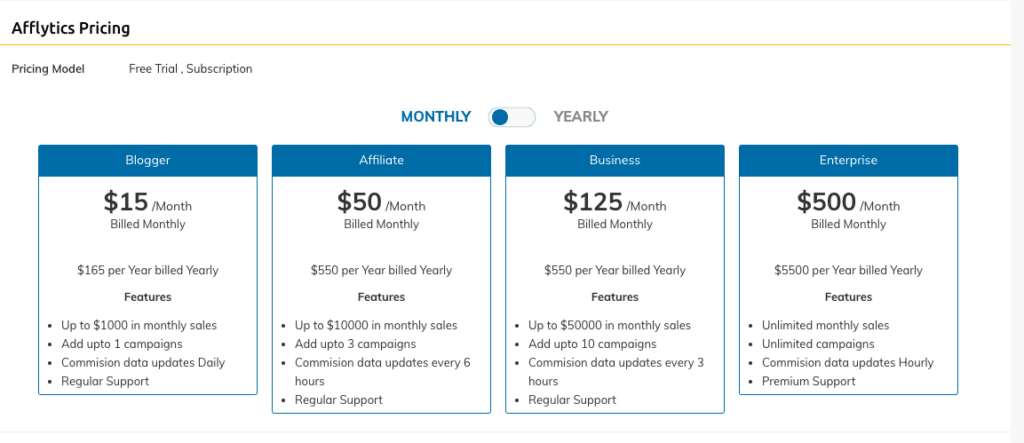Toggle the Monthly/Yearly billing switch

[512, 117]
